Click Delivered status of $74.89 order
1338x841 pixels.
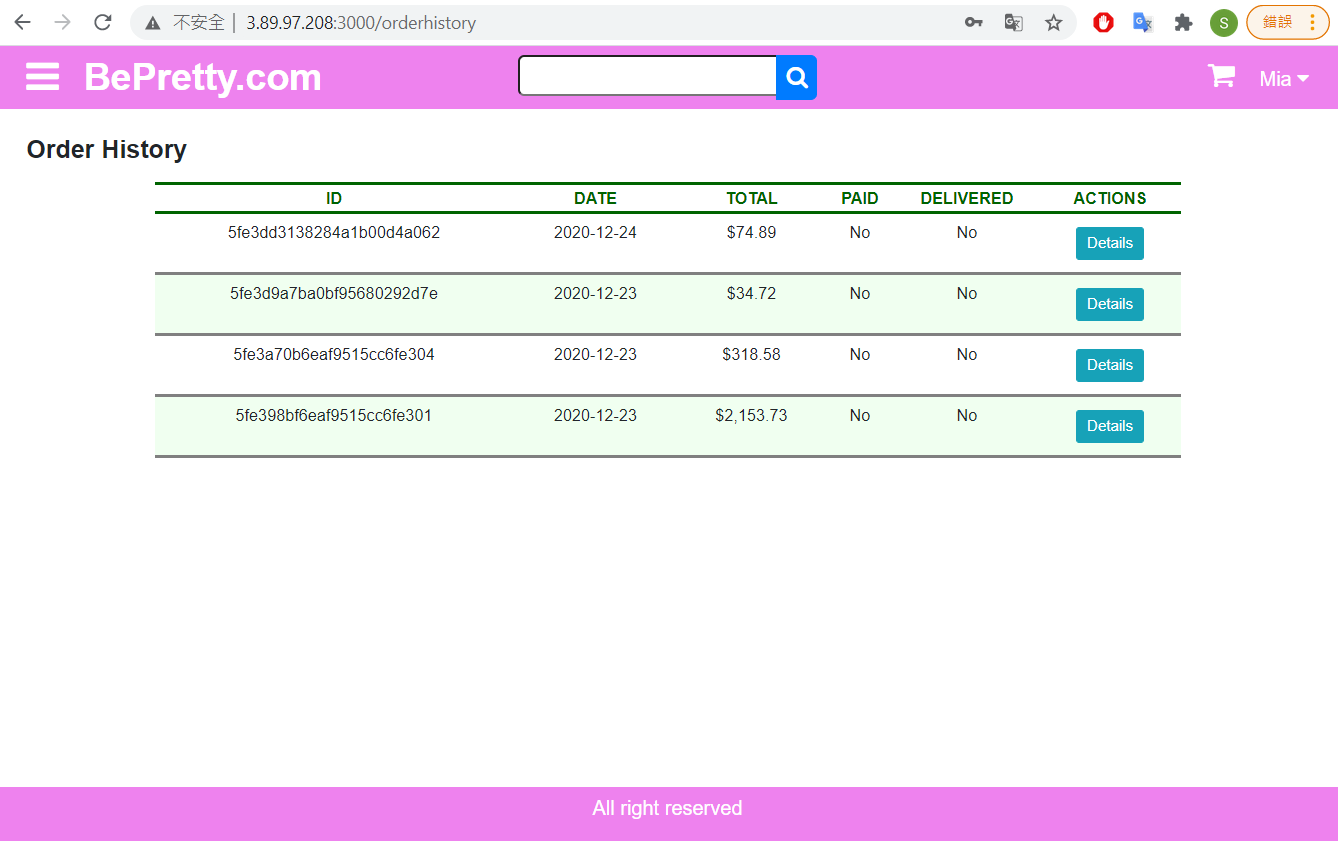(x=966, y=232)
